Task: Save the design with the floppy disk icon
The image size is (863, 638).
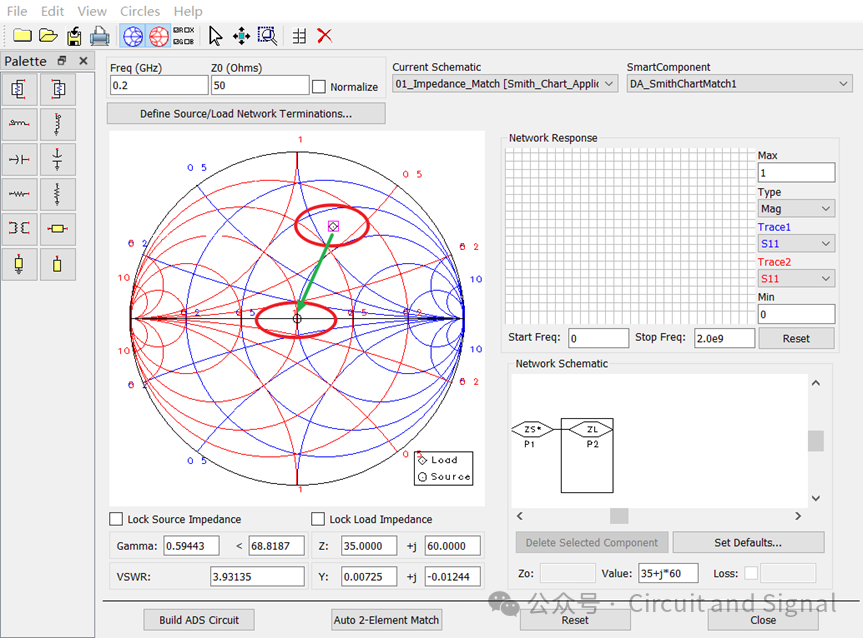Action: 74,36
